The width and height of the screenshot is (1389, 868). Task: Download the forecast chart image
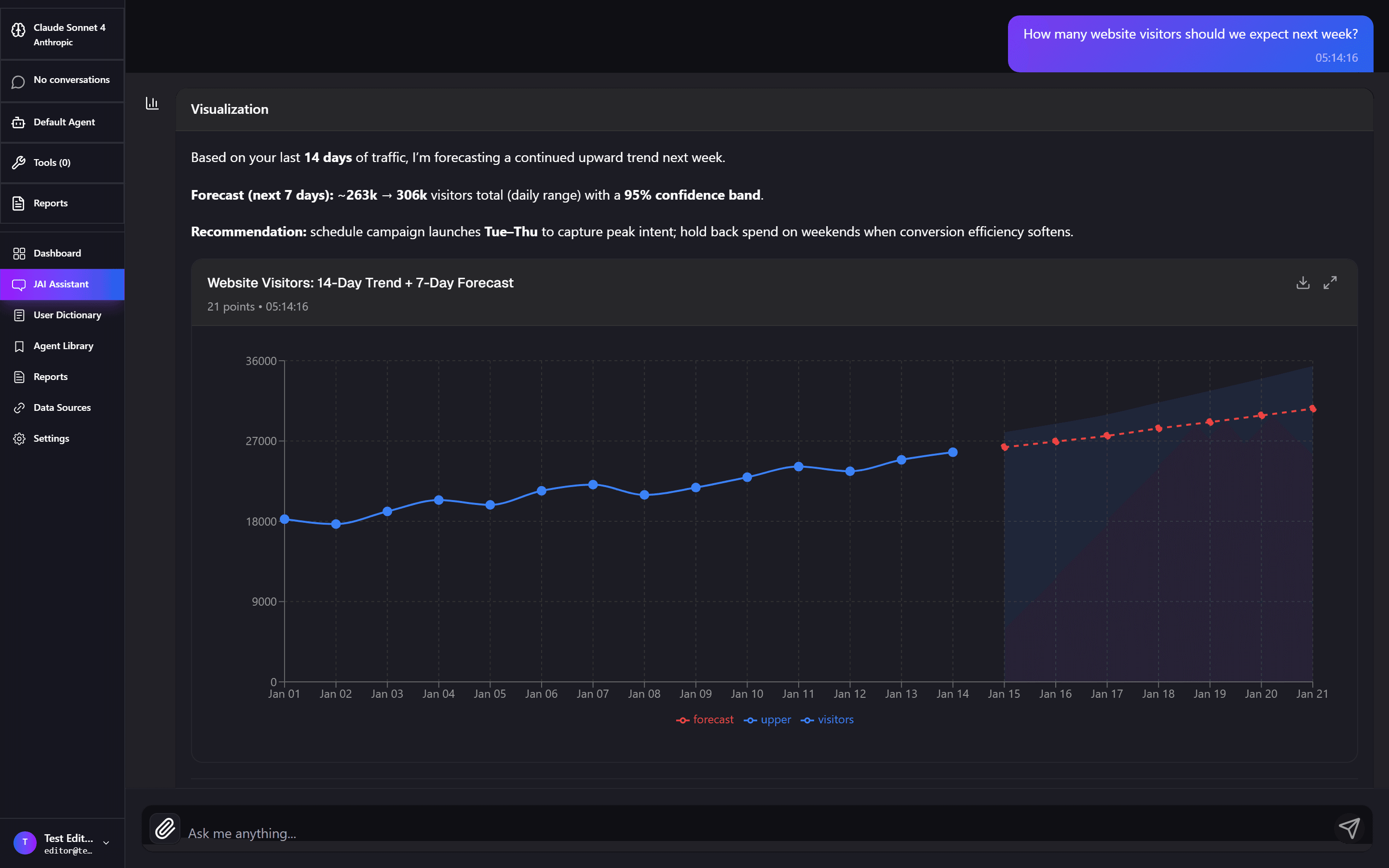pos(1304,283)
